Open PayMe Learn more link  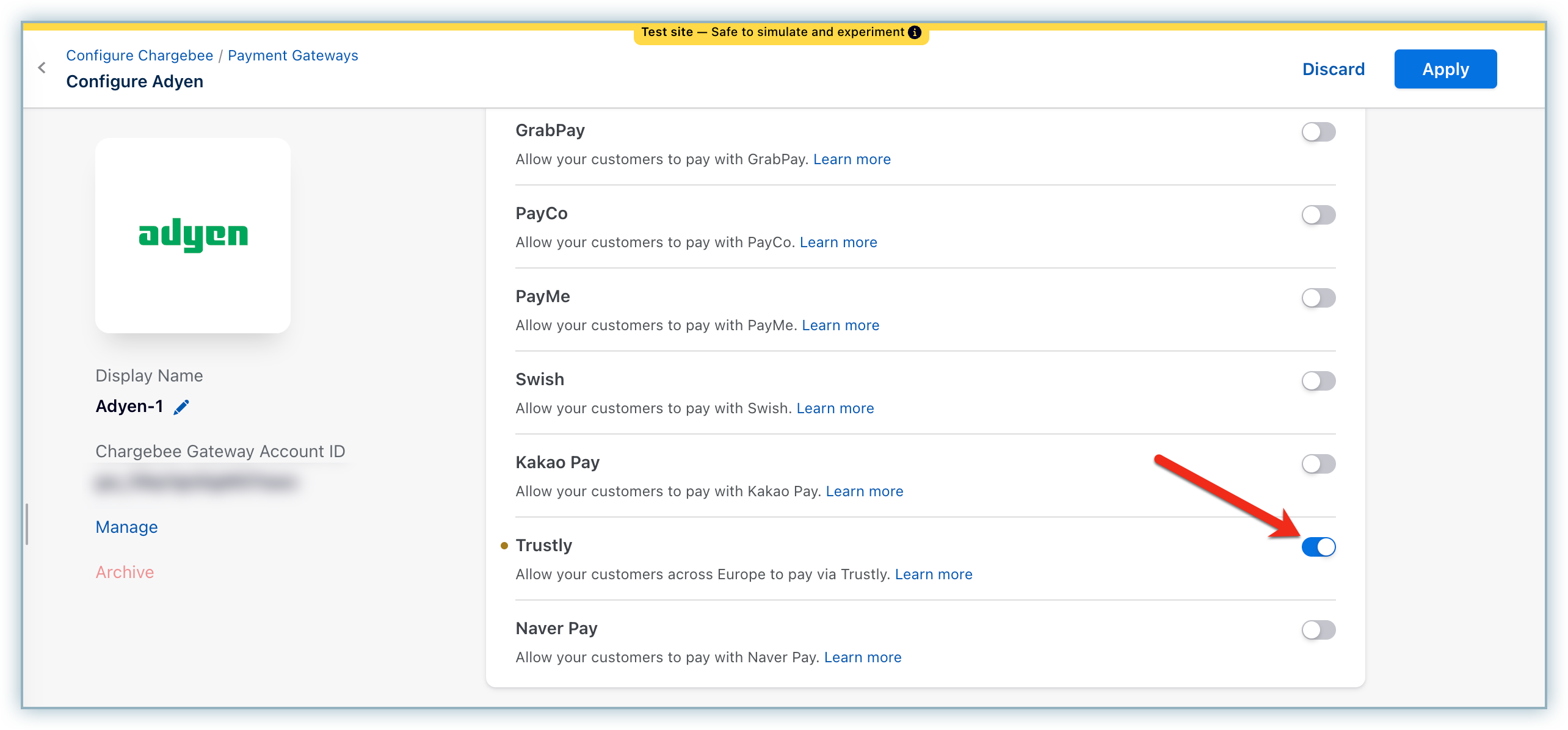(x=841, y=325)
